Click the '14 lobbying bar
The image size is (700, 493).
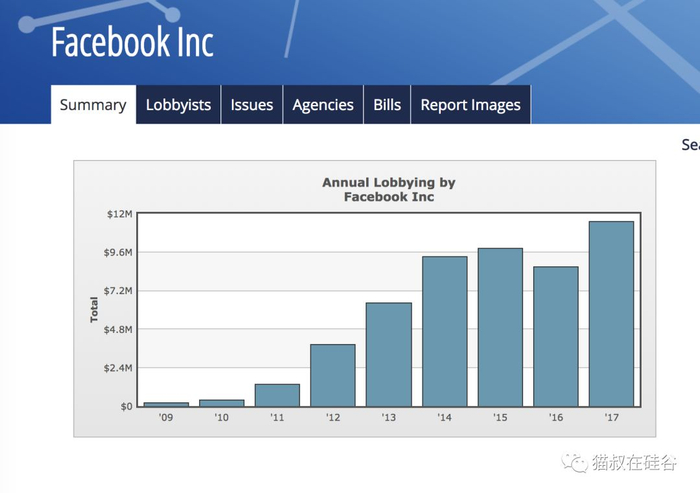point(445,331)
